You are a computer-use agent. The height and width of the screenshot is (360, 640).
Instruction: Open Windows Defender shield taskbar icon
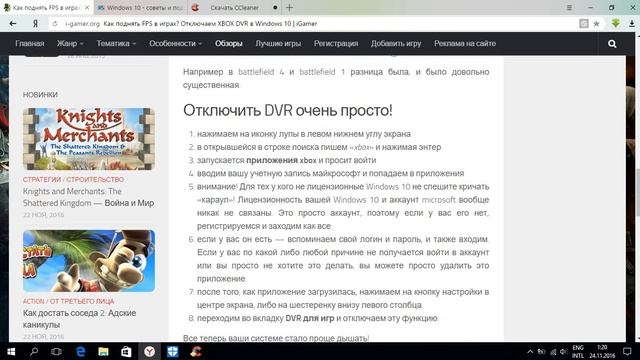(x=173, y=351)
